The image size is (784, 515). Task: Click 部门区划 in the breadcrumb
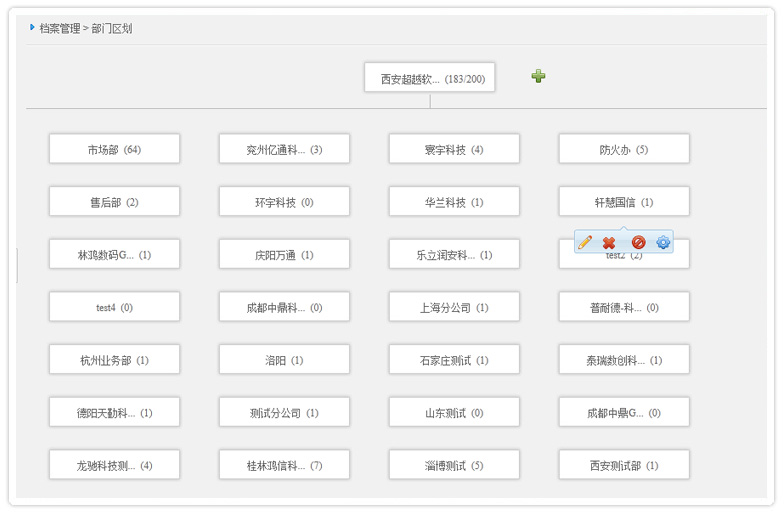(x=112, y=28)
